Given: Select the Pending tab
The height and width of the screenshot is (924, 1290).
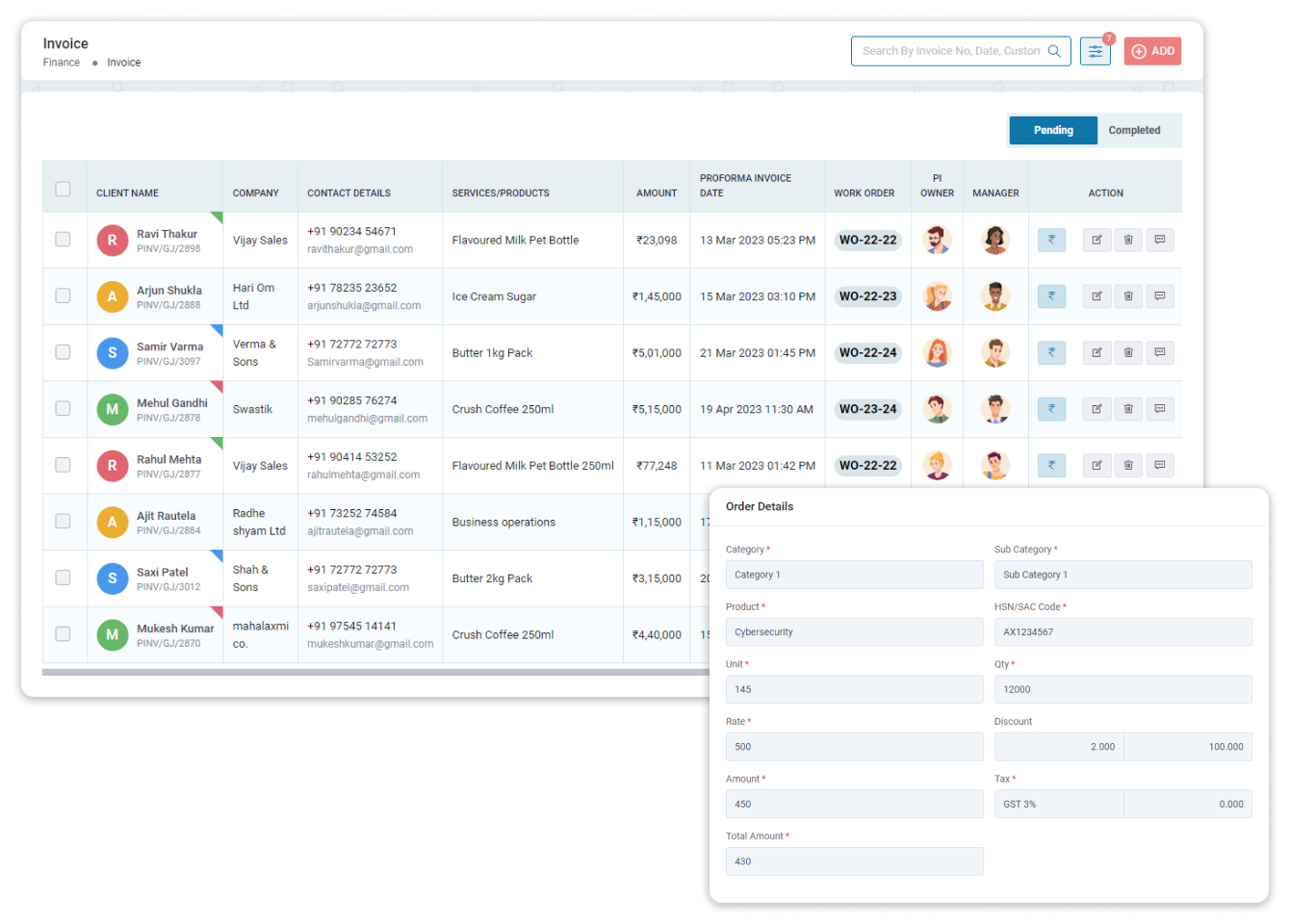Looking at the screenshot, I should (1053, 130).
